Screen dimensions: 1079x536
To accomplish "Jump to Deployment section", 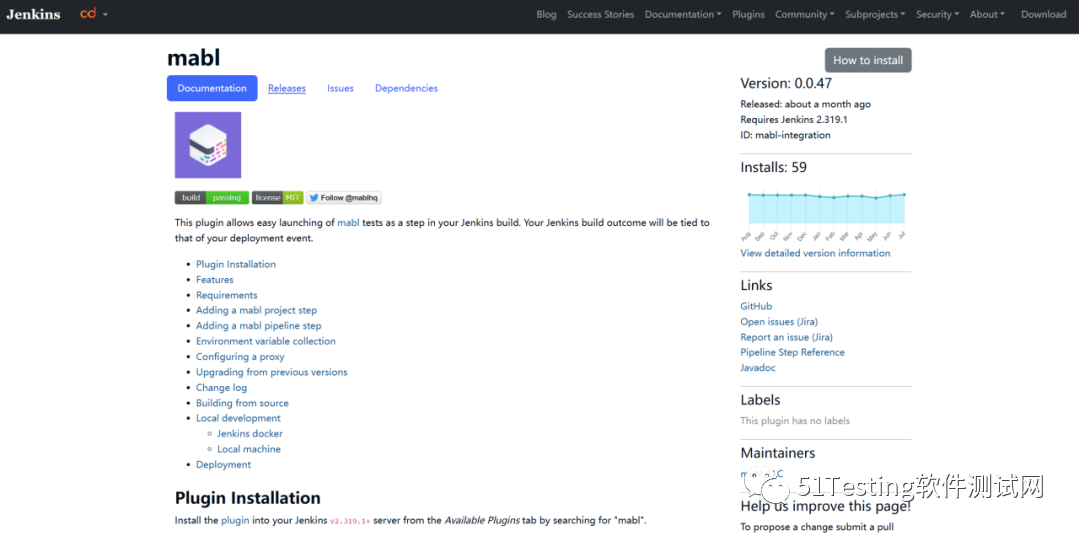I will coord(224,464).
